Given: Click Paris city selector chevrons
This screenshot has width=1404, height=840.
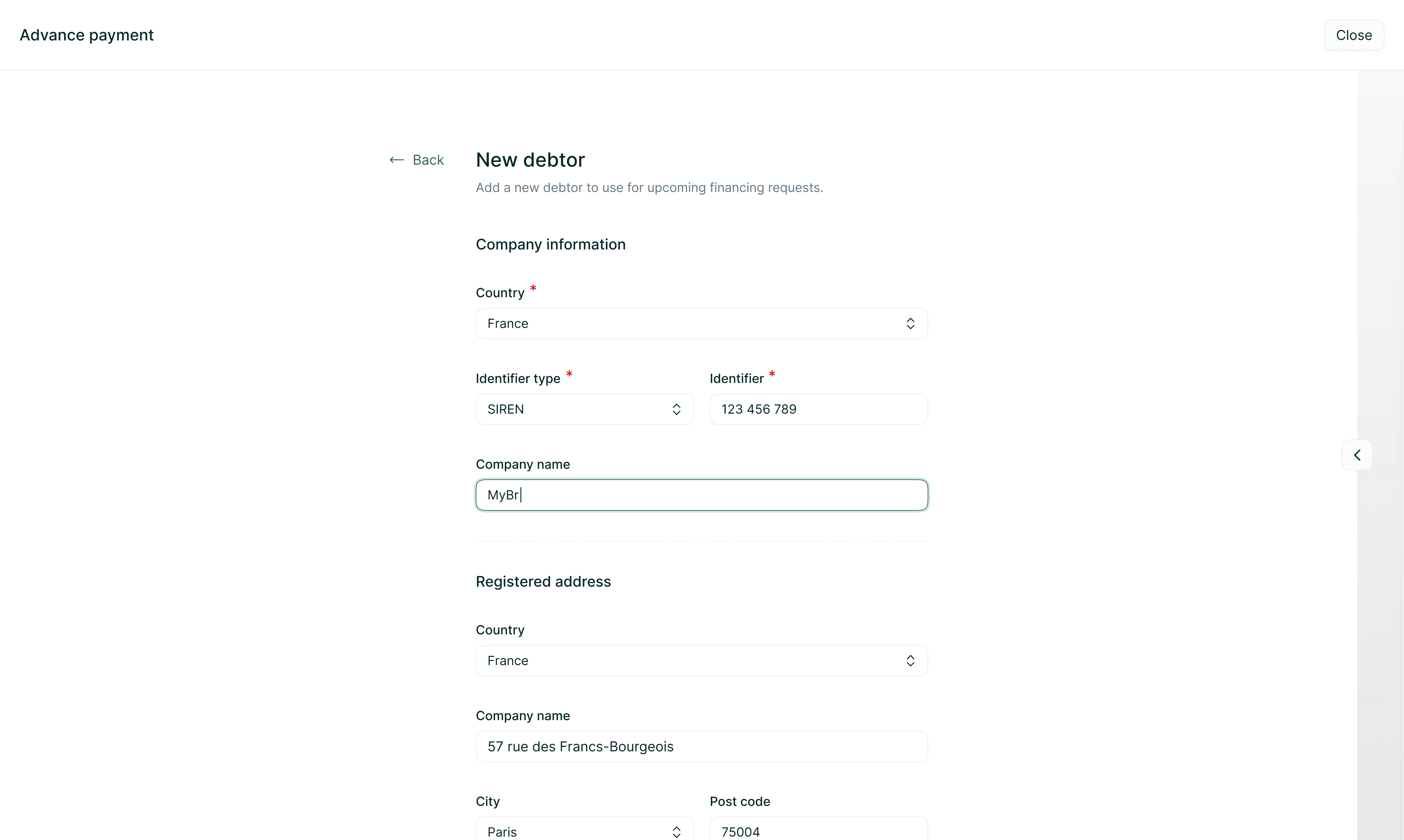Looking at the screenshot, I should pos(676,831).
